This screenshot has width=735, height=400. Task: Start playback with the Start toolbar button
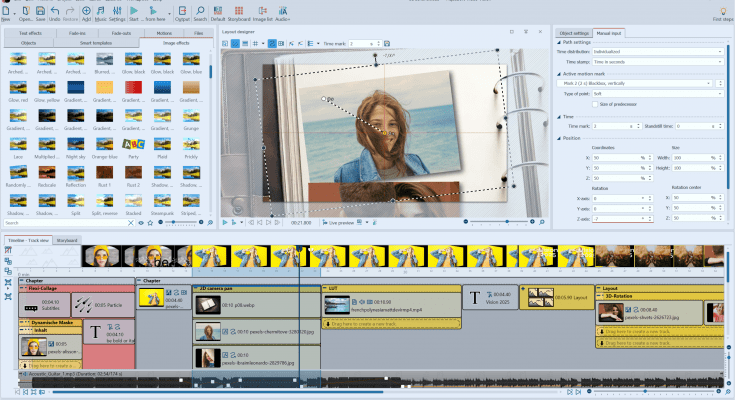134,13
